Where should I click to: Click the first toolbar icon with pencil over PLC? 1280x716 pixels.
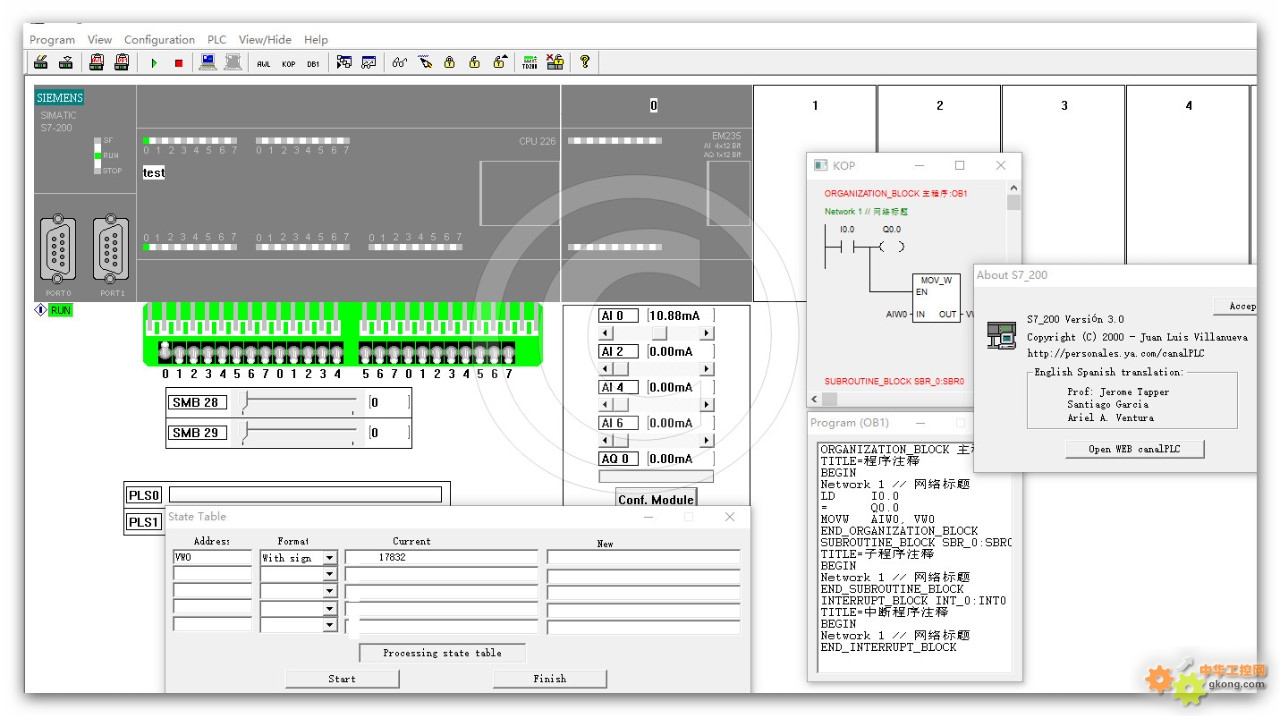(40, 62)
